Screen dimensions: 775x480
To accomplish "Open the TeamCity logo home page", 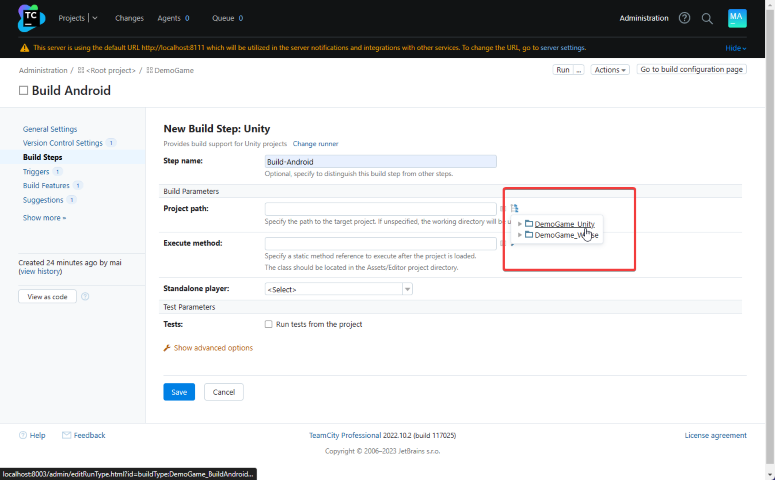I will (31, 18).
